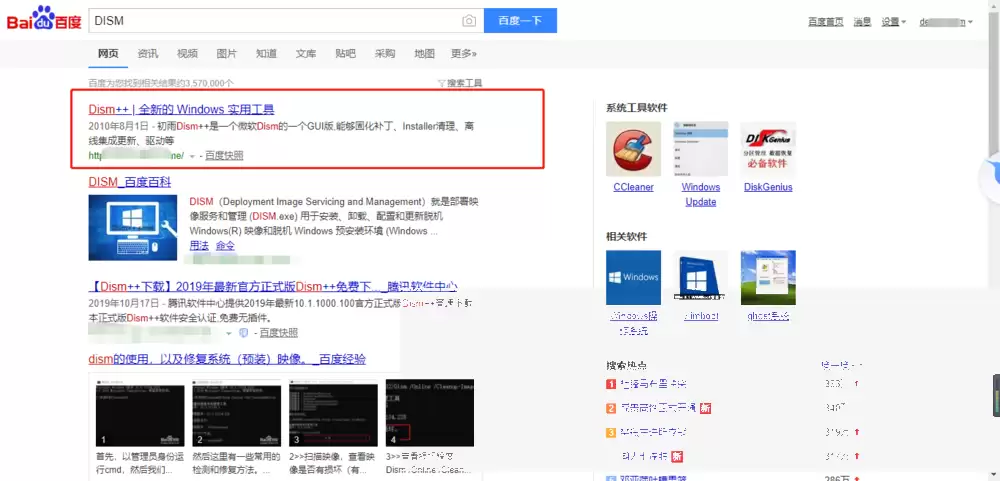
Task: Switch to the 采购 tab
Action: 385,54
